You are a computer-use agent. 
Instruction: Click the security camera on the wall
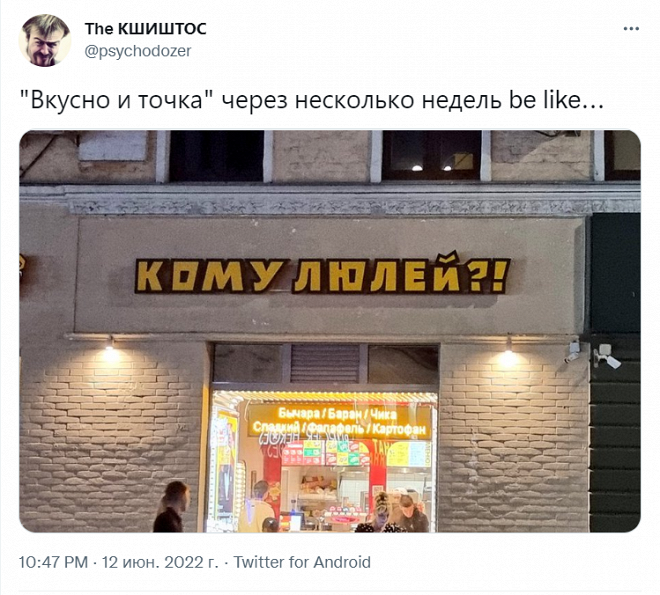pyautogui.click(x=605, y=356)
